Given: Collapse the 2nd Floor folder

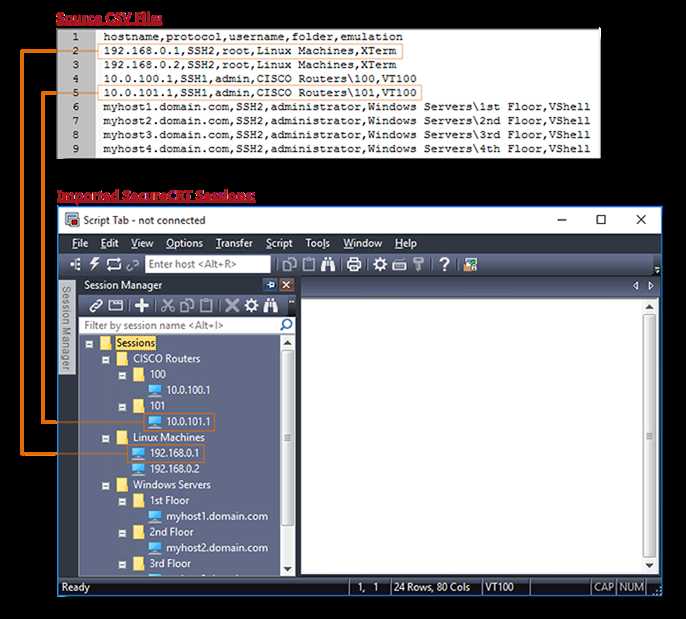Looking at the screenshot, I should (122, 533).
